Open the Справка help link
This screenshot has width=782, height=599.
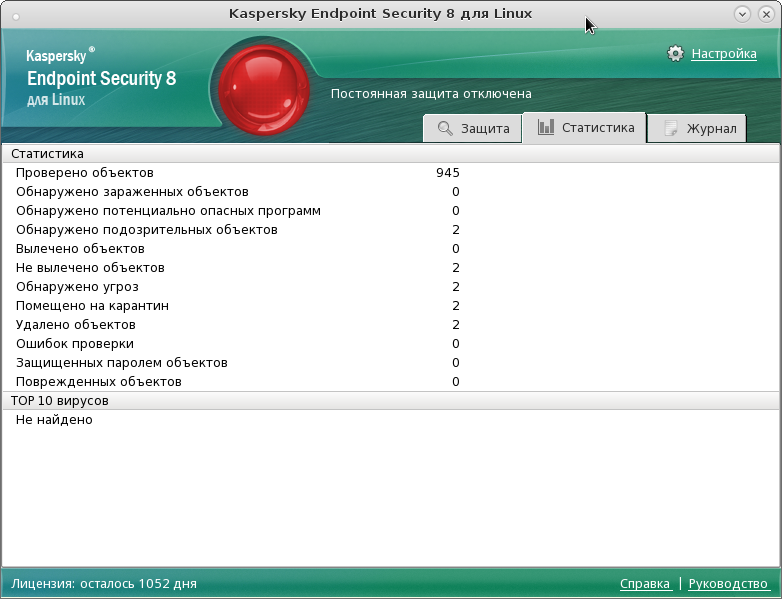point(645,584)
